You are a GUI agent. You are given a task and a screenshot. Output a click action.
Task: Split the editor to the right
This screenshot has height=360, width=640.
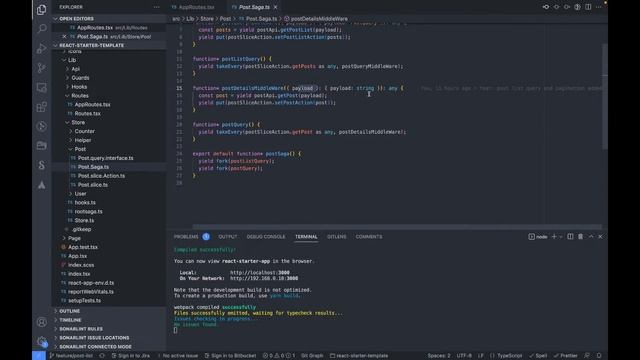pyautogui.click(x=588, y=7)
